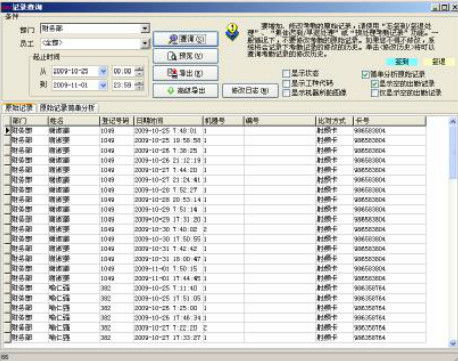Click the 比对方式 column header

coord(334,121)
